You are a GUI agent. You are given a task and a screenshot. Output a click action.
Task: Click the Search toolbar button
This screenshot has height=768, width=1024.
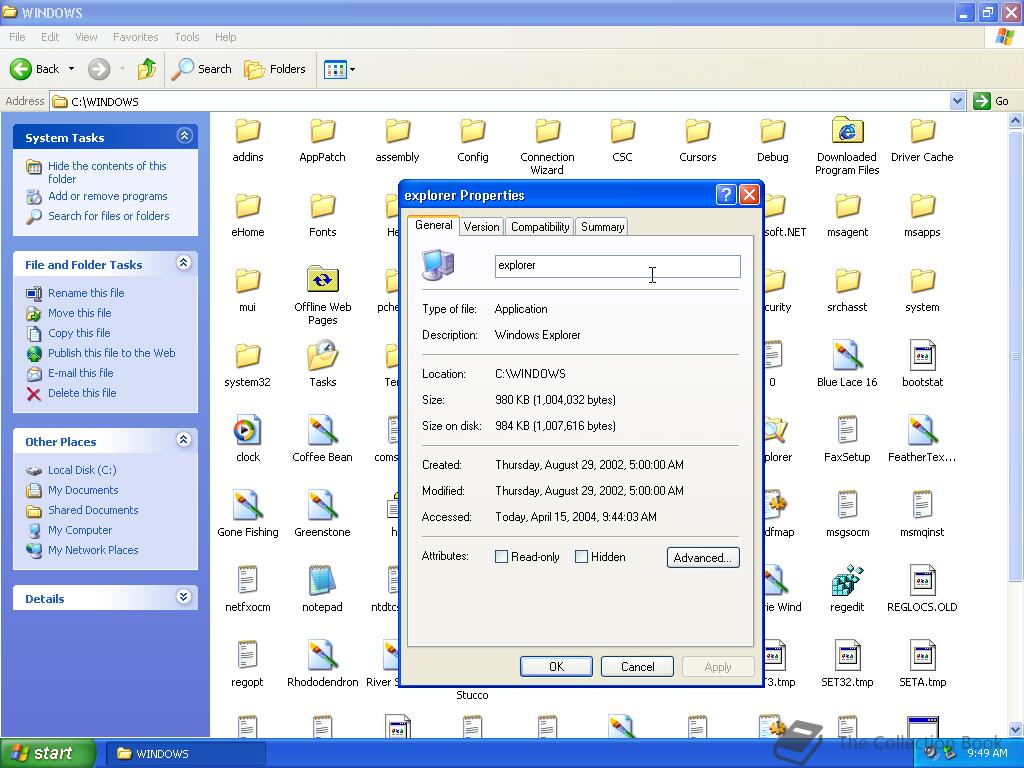202,69
